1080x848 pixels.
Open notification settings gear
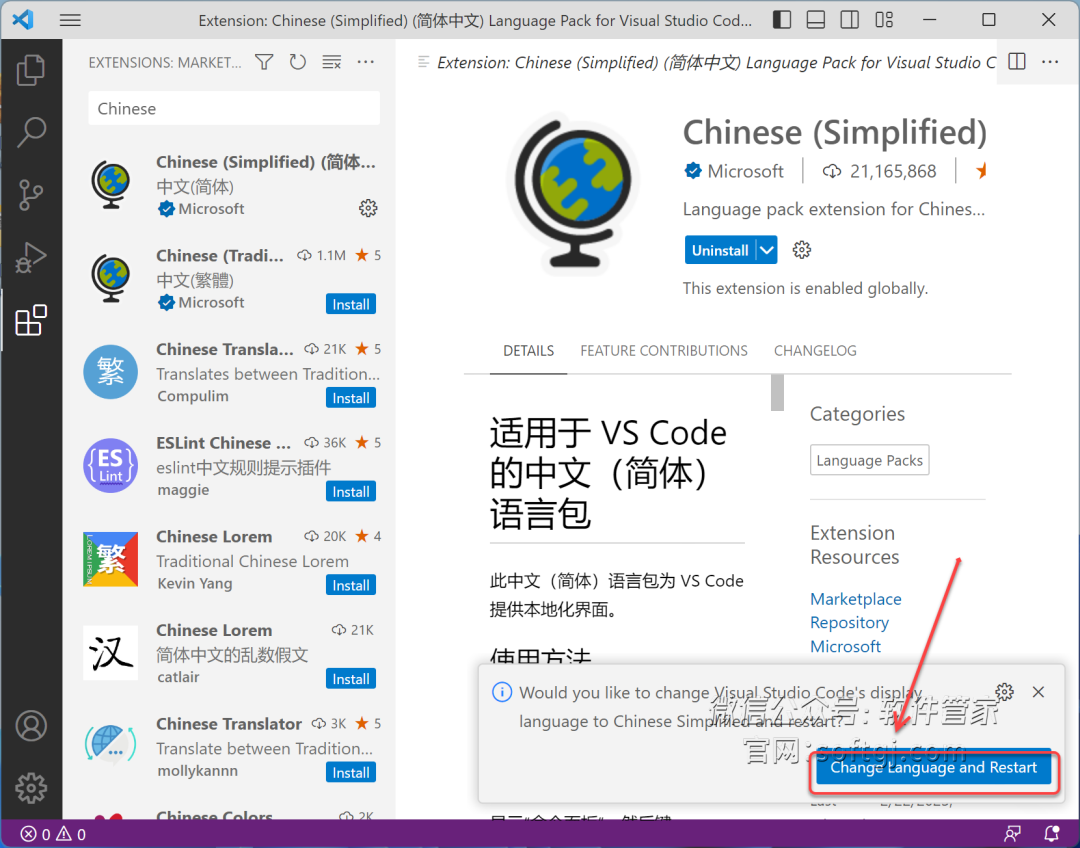coord(1005,692)
